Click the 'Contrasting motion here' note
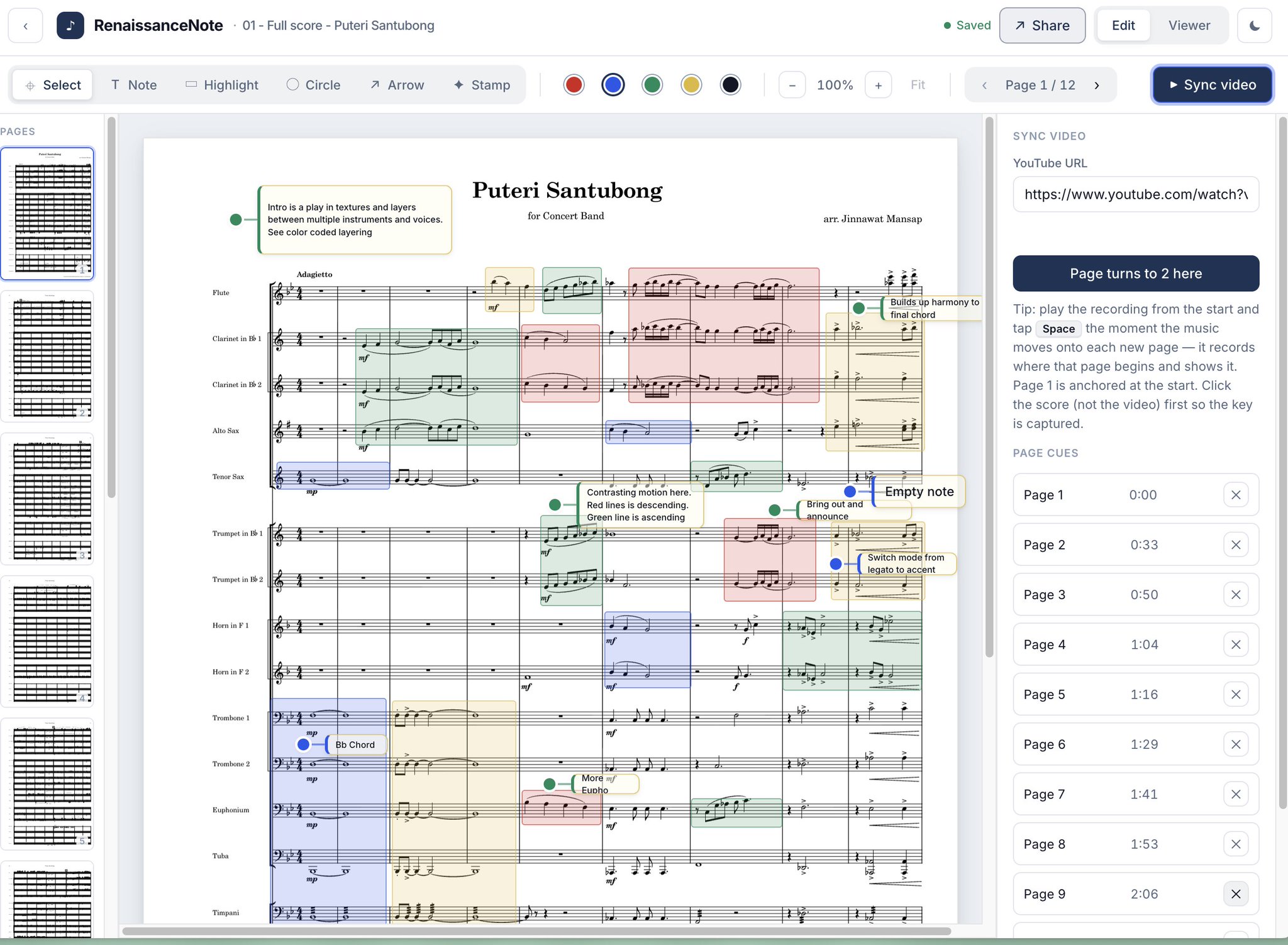This screenshot has width=1288, height=945. coord(640,505)
